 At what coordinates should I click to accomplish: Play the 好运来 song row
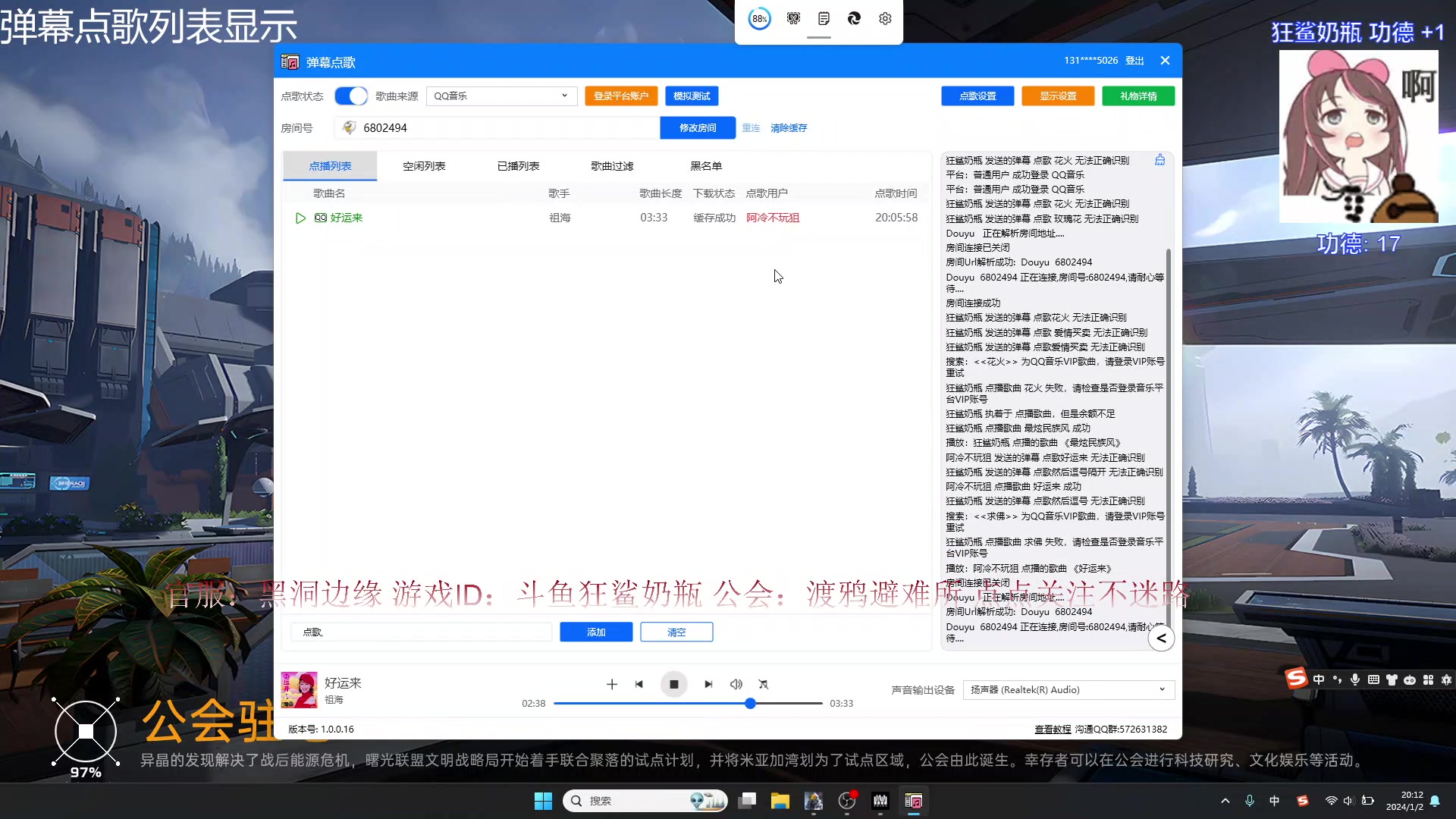click(300, 218)
